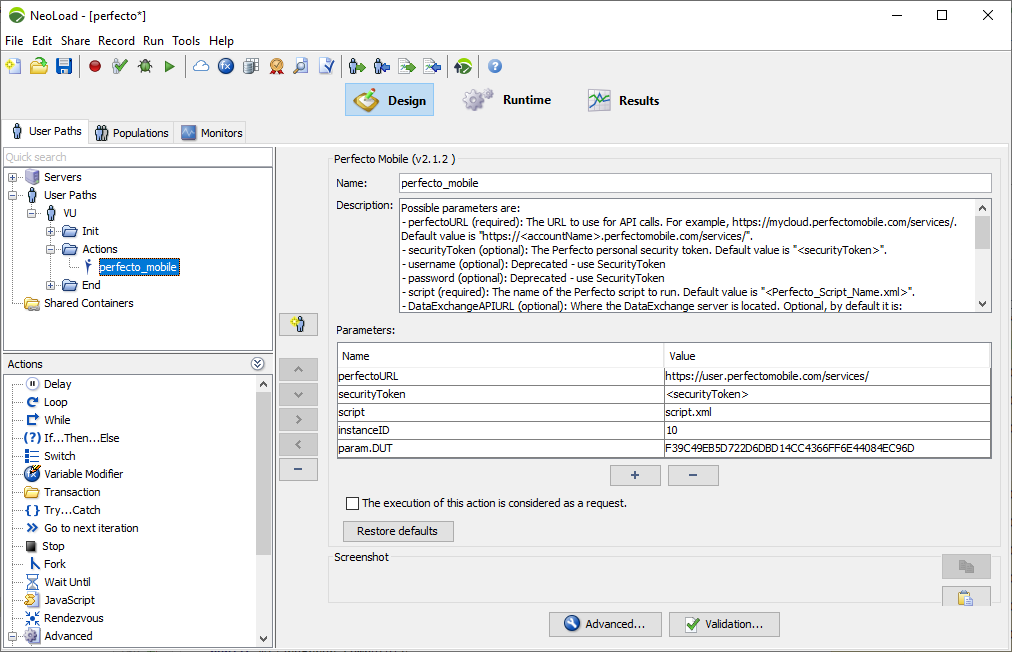Copy screenshot using copy icon button
Screen dimensions: 1012x652
(966, 566)
